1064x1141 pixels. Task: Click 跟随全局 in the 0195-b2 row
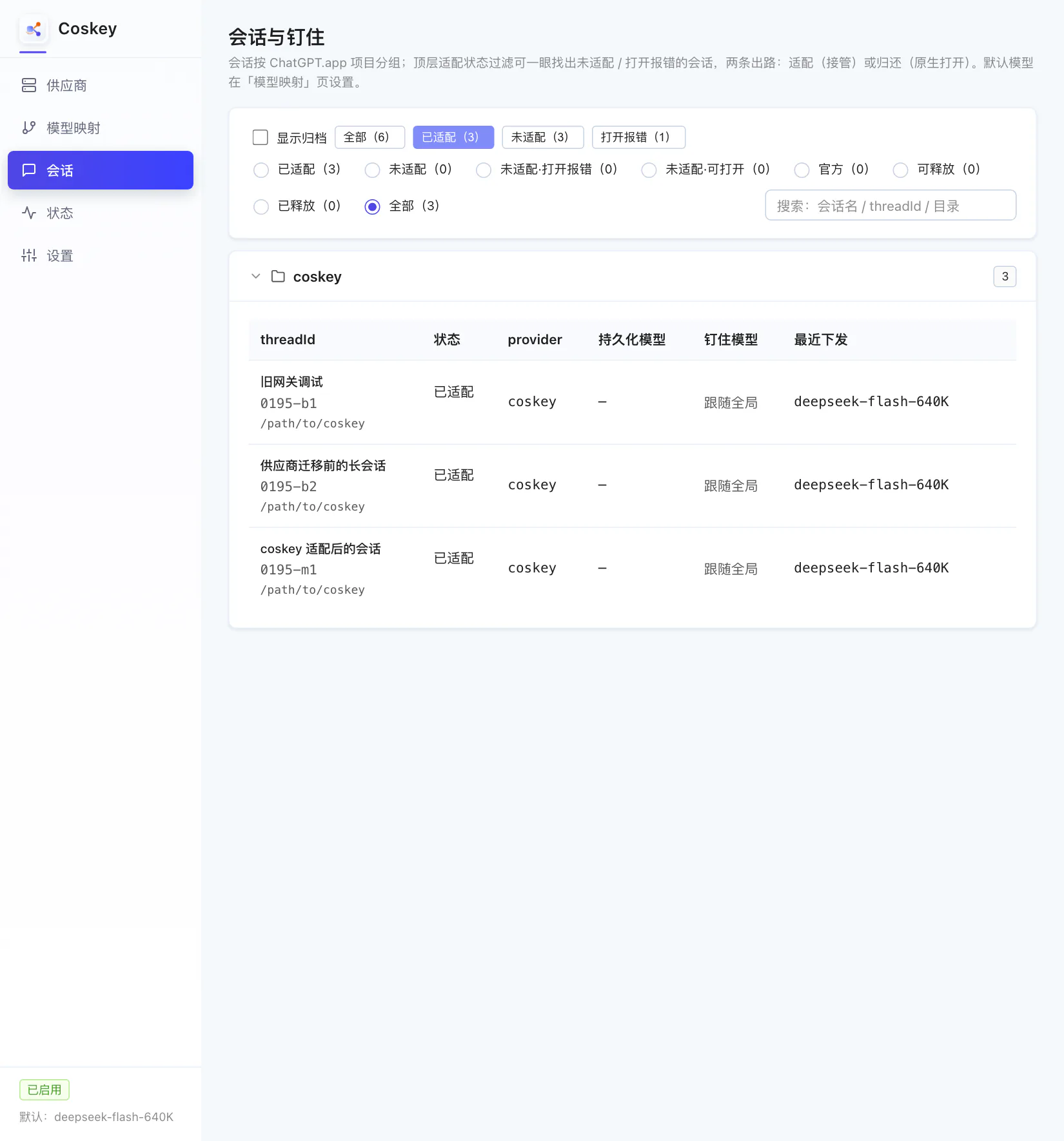731,486
